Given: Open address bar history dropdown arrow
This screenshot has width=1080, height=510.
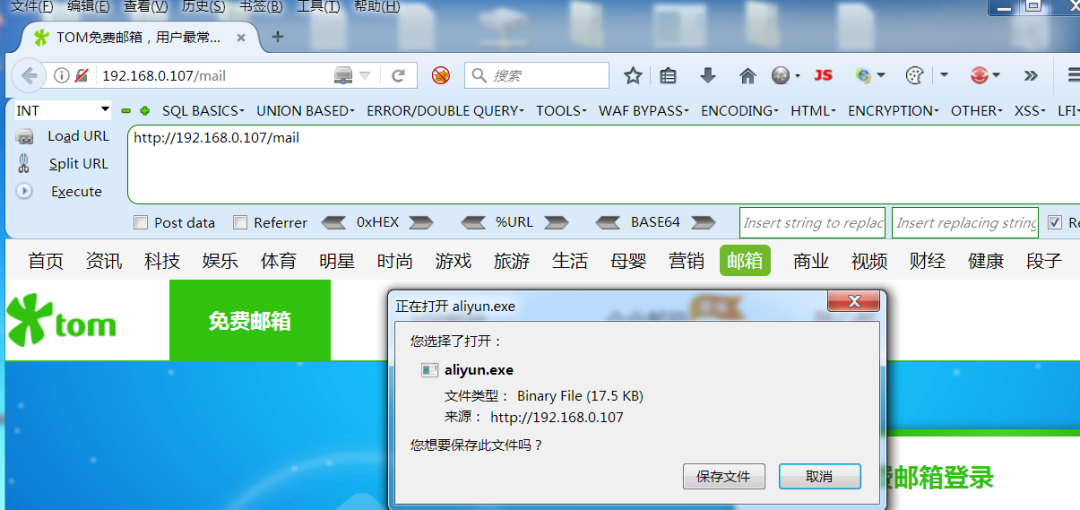Looking at the screenshot, I should (365, 76).
